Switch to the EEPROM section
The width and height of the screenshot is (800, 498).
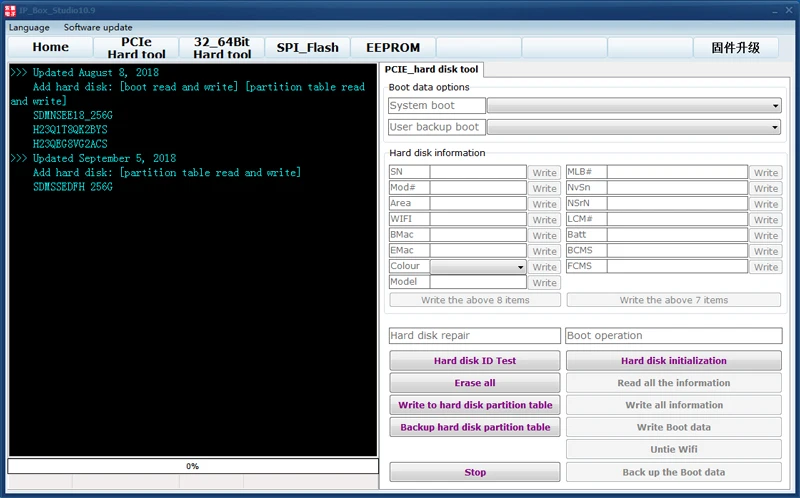393,47
